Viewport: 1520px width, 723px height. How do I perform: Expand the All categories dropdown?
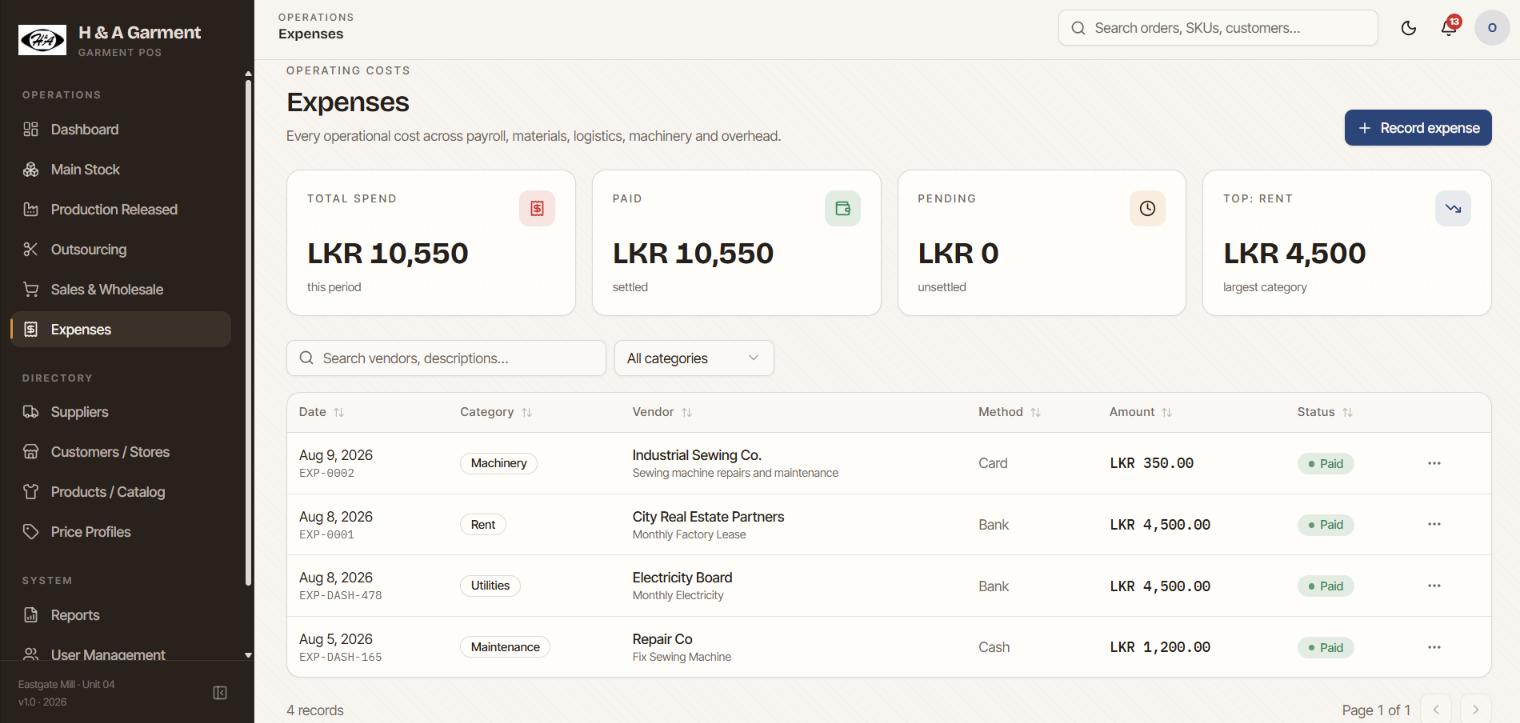(x=694, y=358)
